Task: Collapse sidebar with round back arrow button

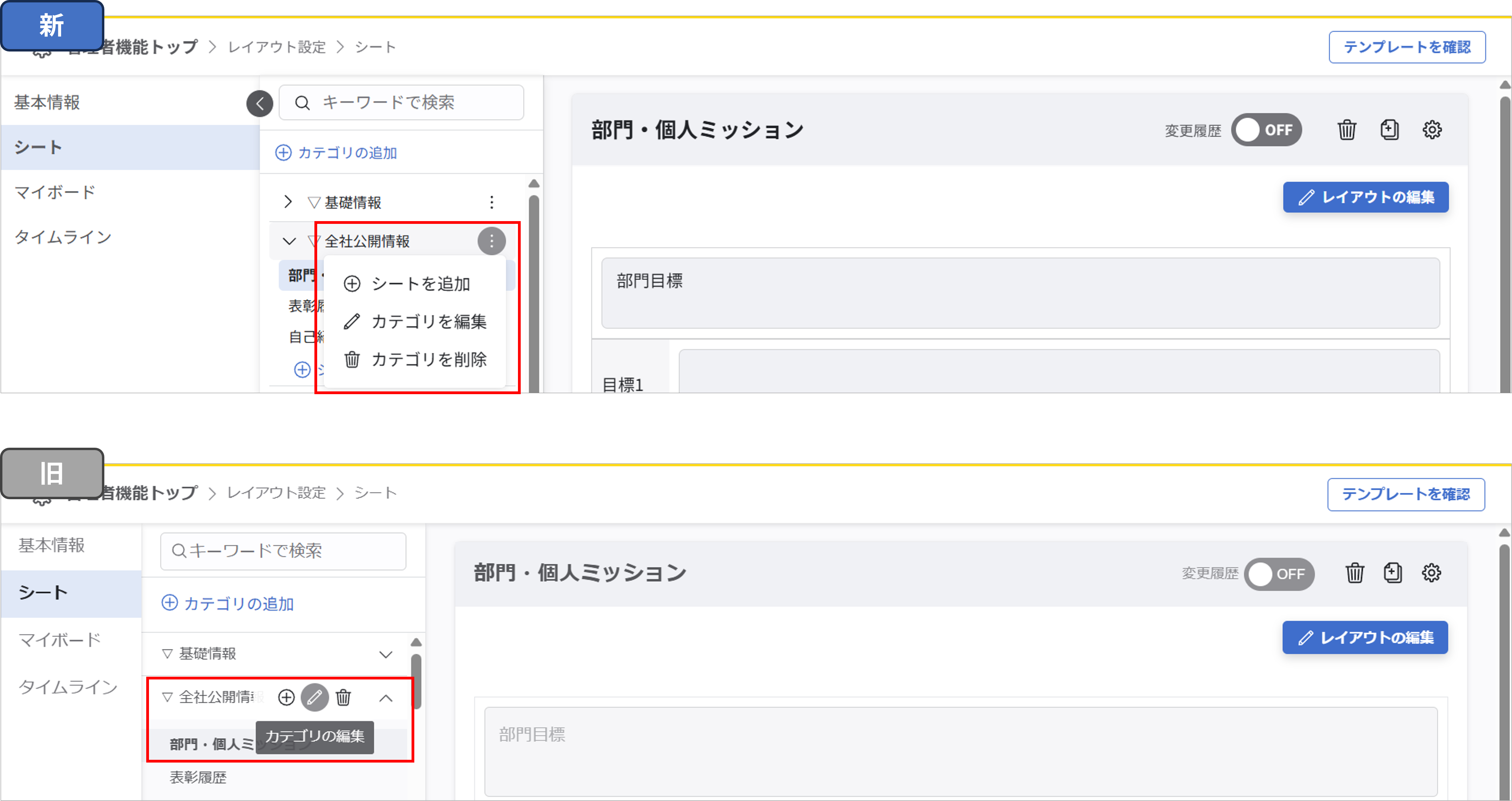Action: 259,104
